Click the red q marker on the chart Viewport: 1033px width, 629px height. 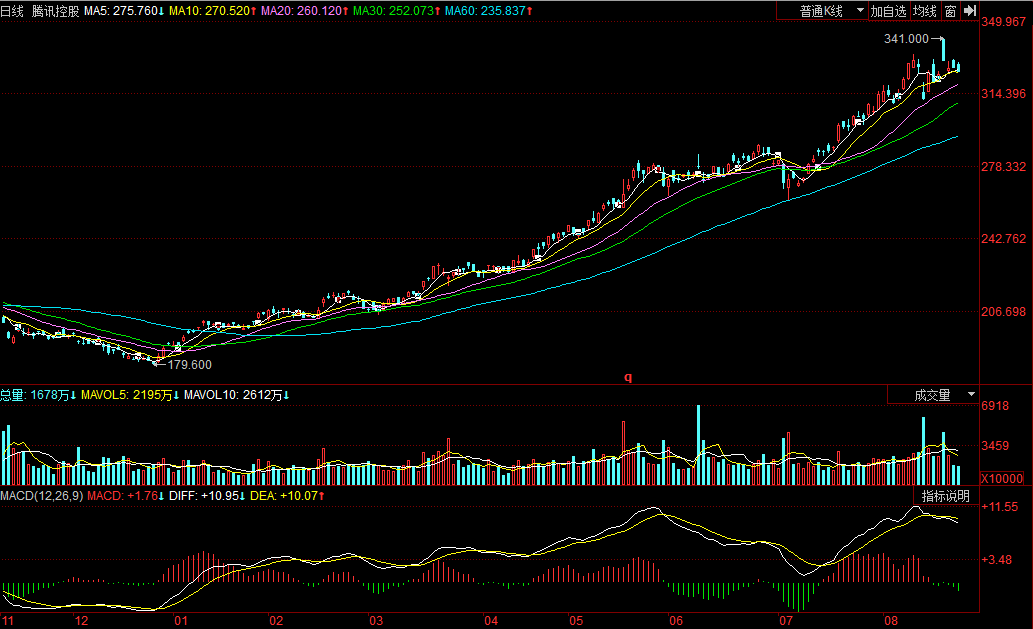[x=628, y=377]
